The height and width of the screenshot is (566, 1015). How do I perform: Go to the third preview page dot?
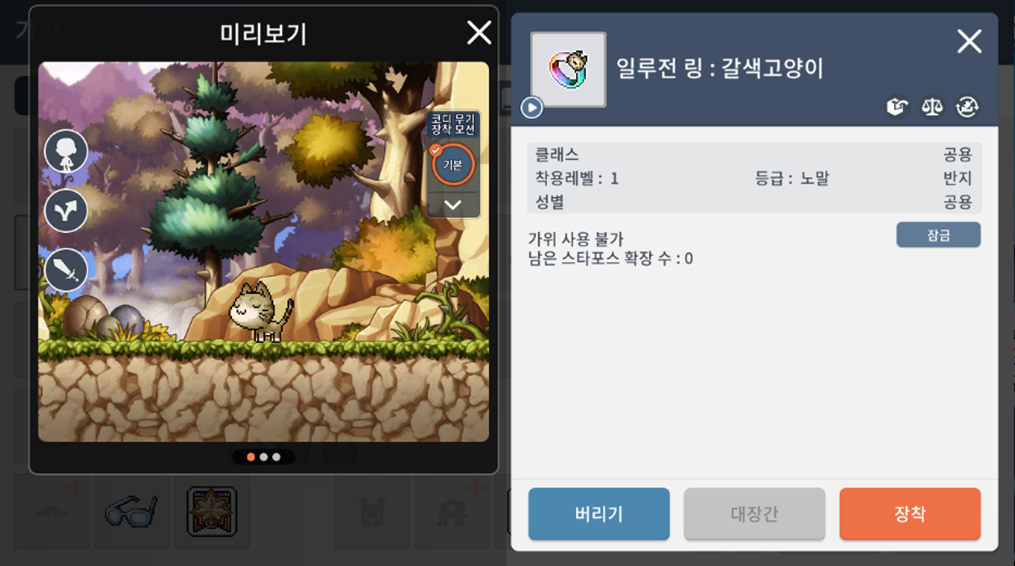pyautogui.click(x=276, y=457)
